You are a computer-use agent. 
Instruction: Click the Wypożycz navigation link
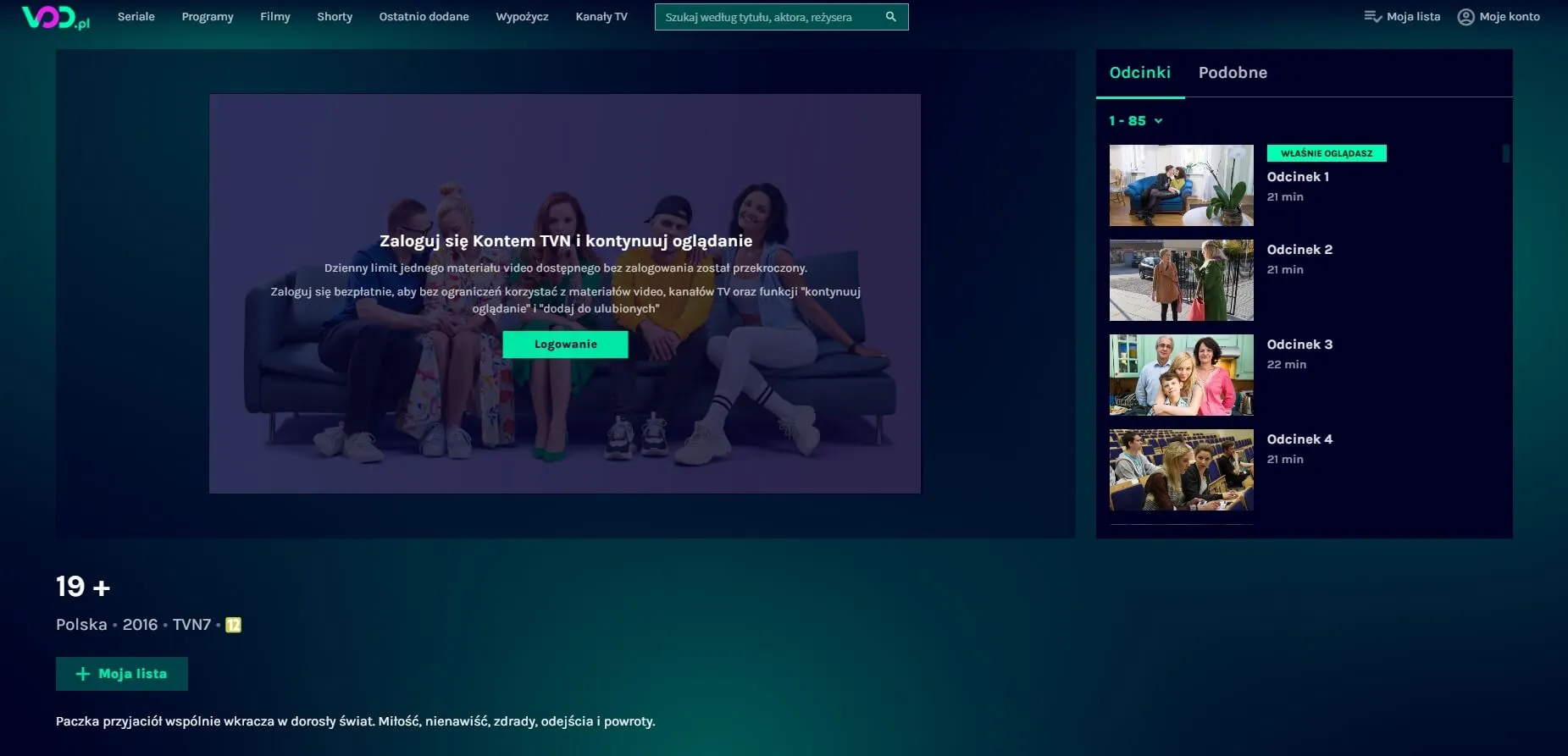522,17
